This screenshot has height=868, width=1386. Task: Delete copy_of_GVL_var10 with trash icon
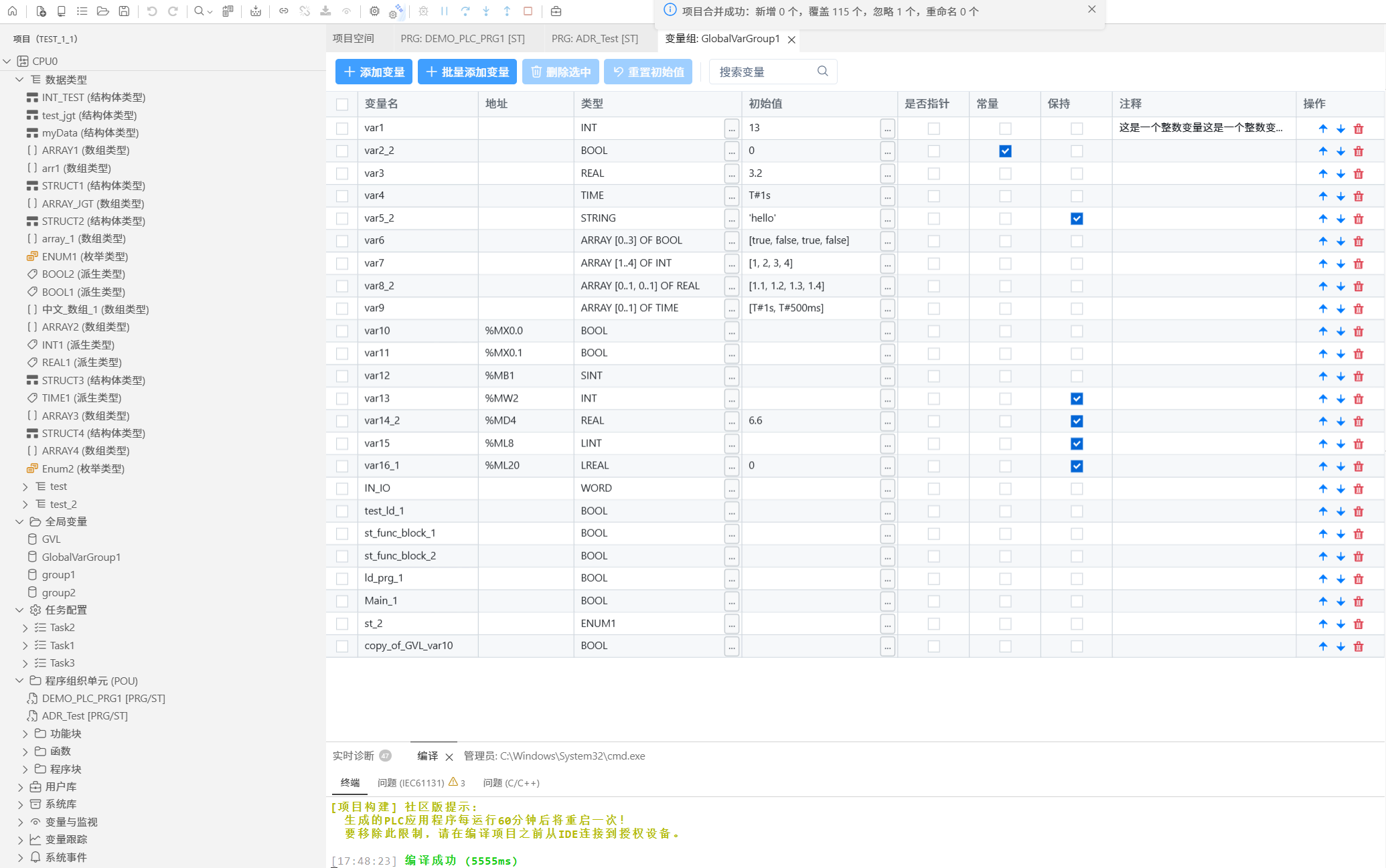tap(1359, 646)
